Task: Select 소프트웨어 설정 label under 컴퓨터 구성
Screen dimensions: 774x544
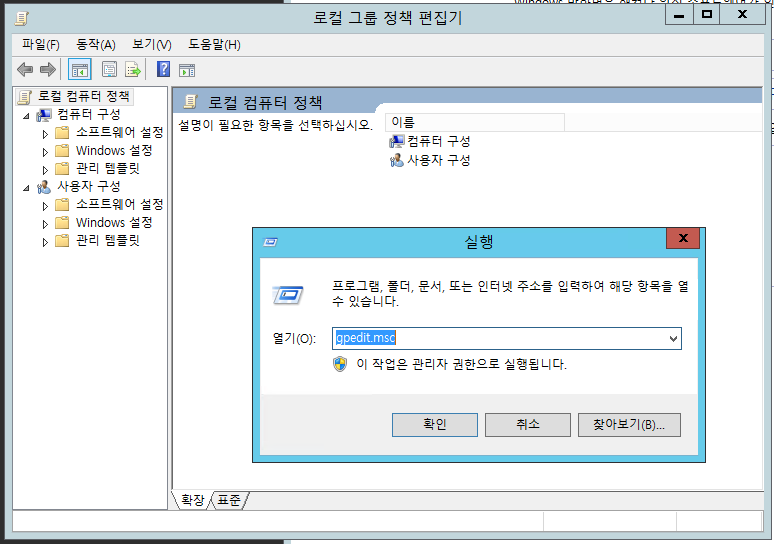Action: pyautogui.click(x=119, y=132)
